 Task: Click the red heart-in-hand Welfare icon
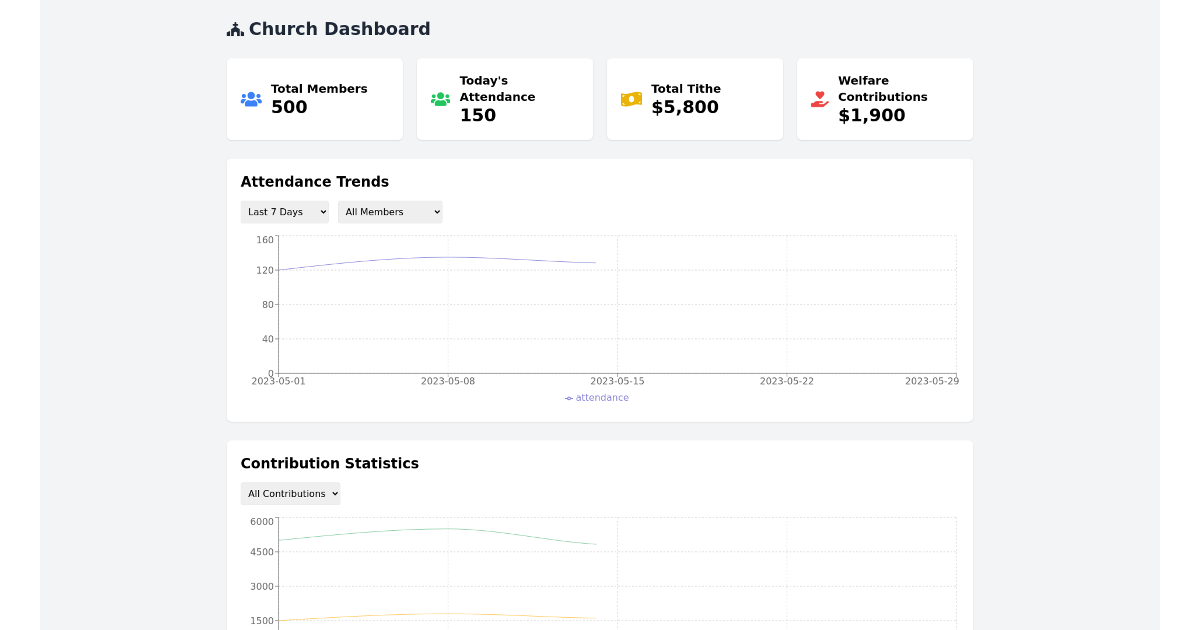point(818,99)
